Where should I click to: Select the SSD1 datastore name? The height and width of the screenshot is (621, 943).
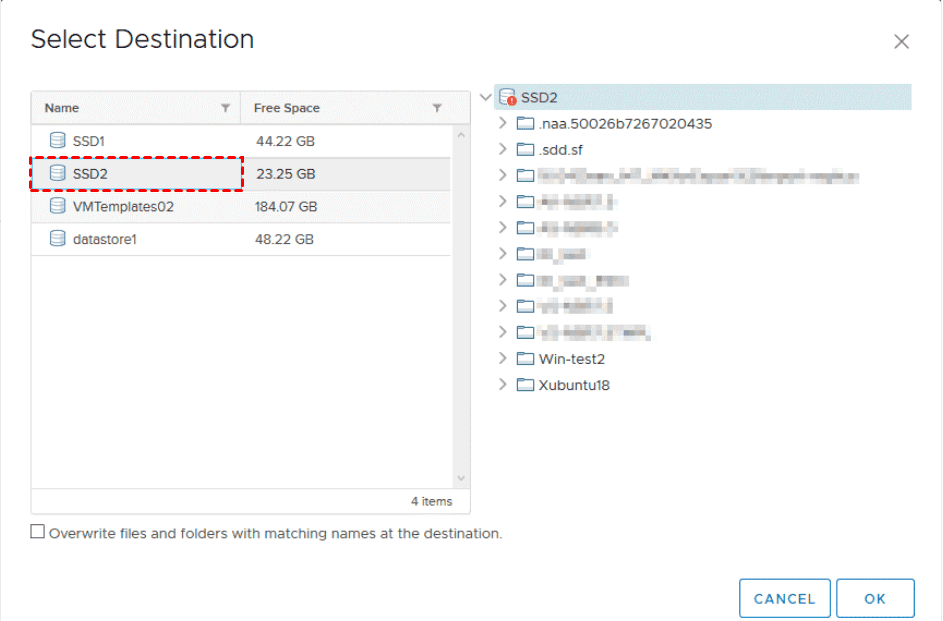point(88,141)
